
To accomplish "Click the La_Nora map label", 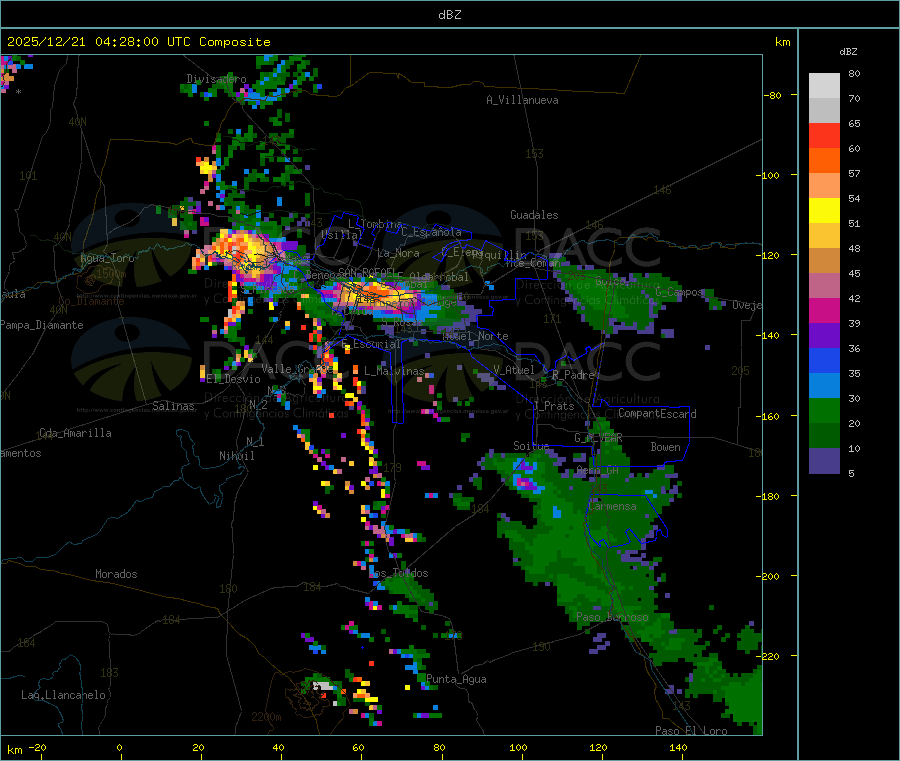I will (x=398, y=253).
